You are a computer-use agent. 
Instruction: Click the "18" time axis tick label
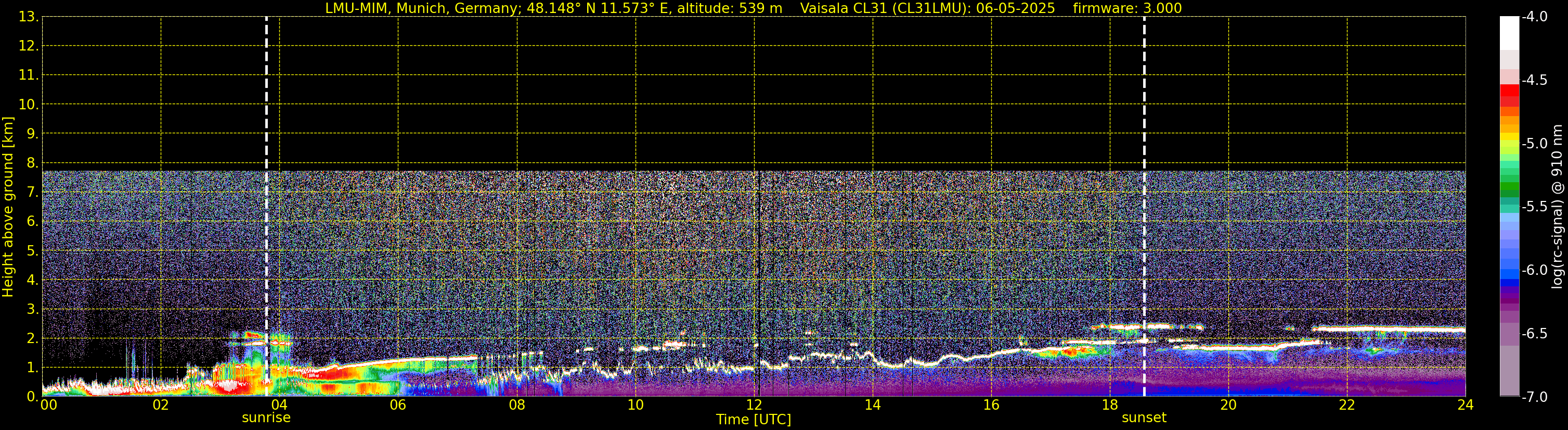click(1110, 405)
